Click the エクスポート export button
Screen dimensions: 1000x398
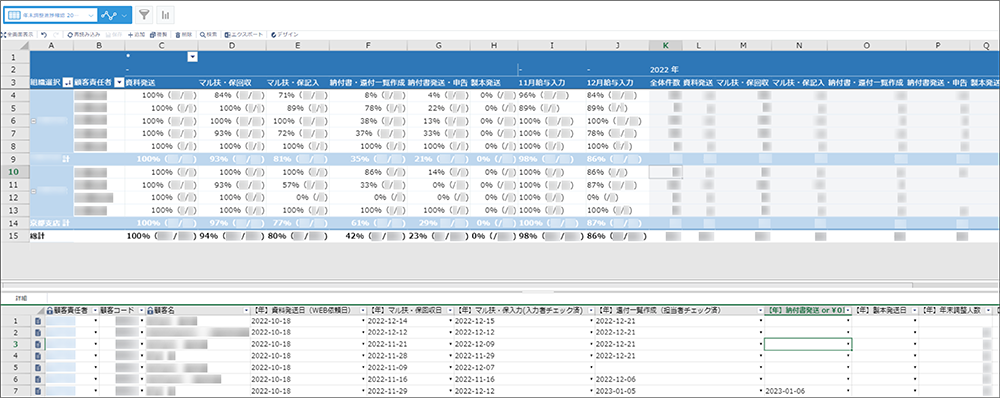[x=243, y=34]
